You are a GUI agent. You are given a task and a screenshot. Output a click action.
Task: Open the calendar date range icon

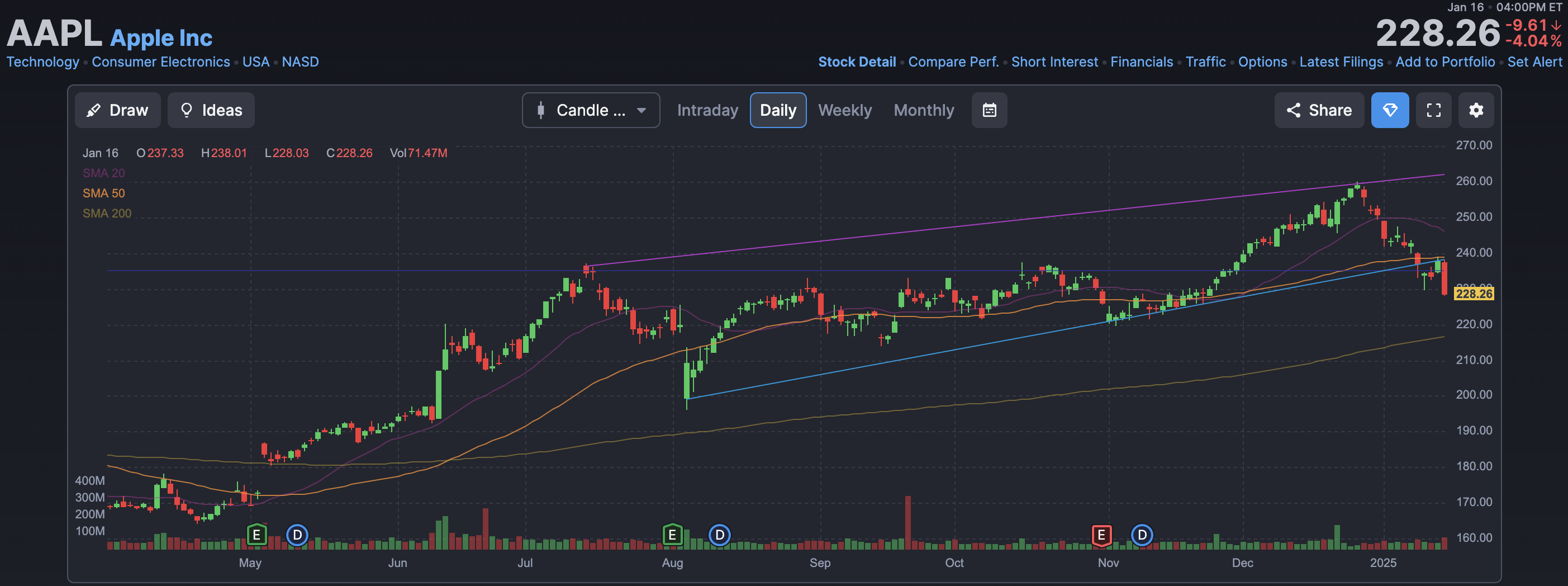pyautogui.click(x=989, y=110)
